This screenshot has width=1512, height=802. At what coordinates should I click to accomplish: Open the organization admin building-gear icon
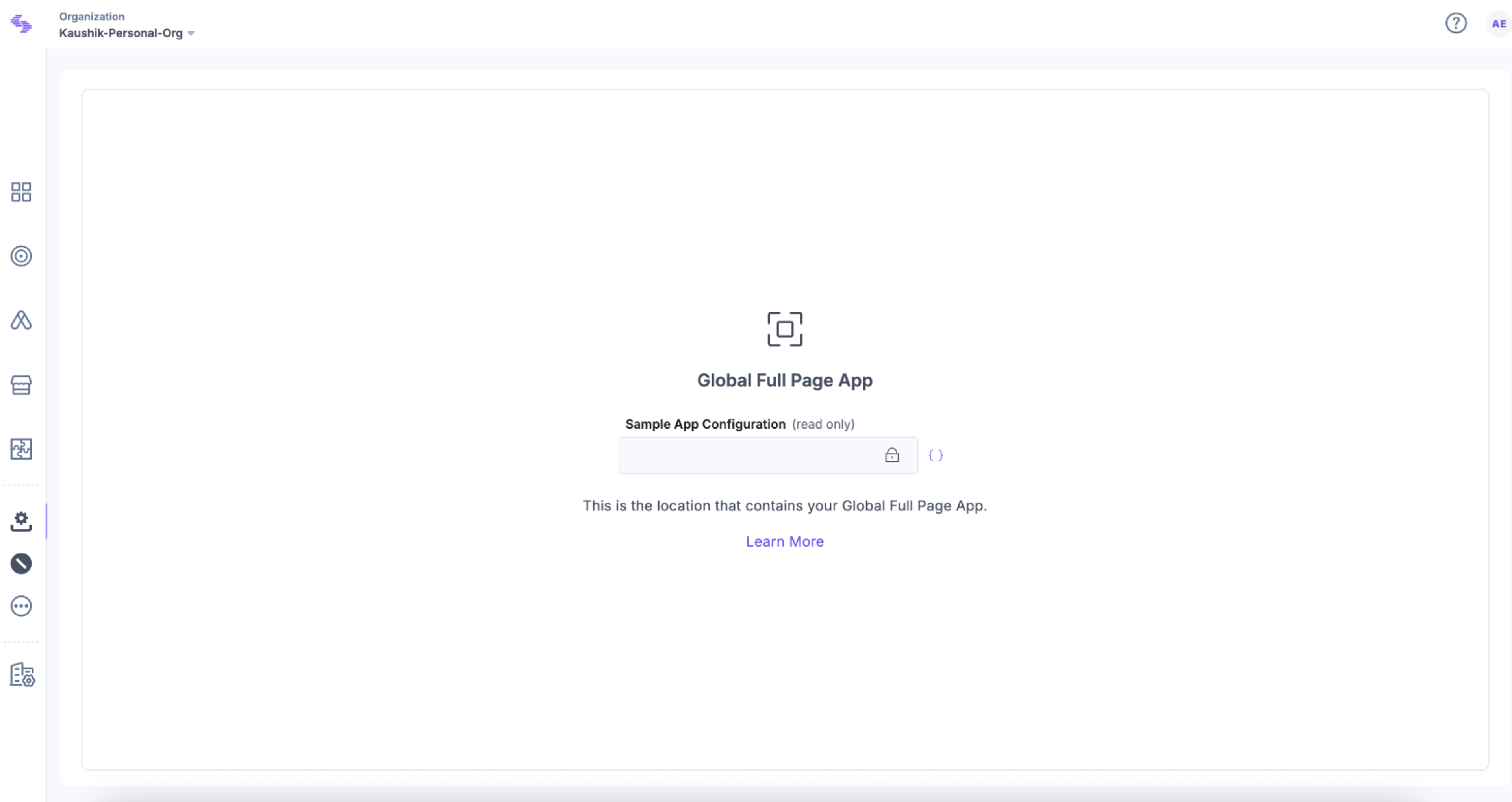22,674
